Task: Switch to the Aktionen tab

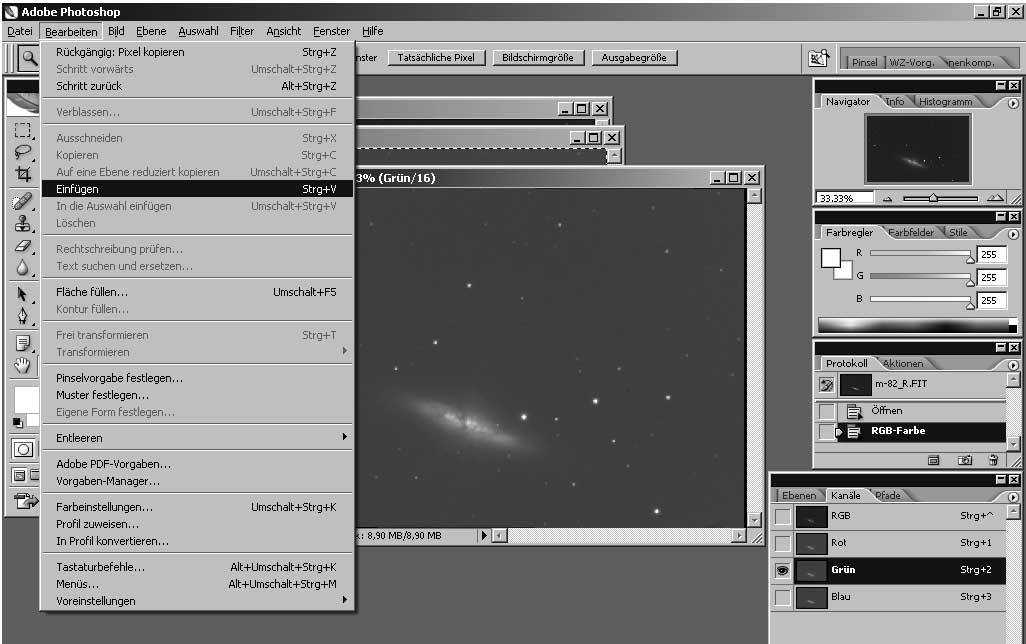Action: [903, 363]
